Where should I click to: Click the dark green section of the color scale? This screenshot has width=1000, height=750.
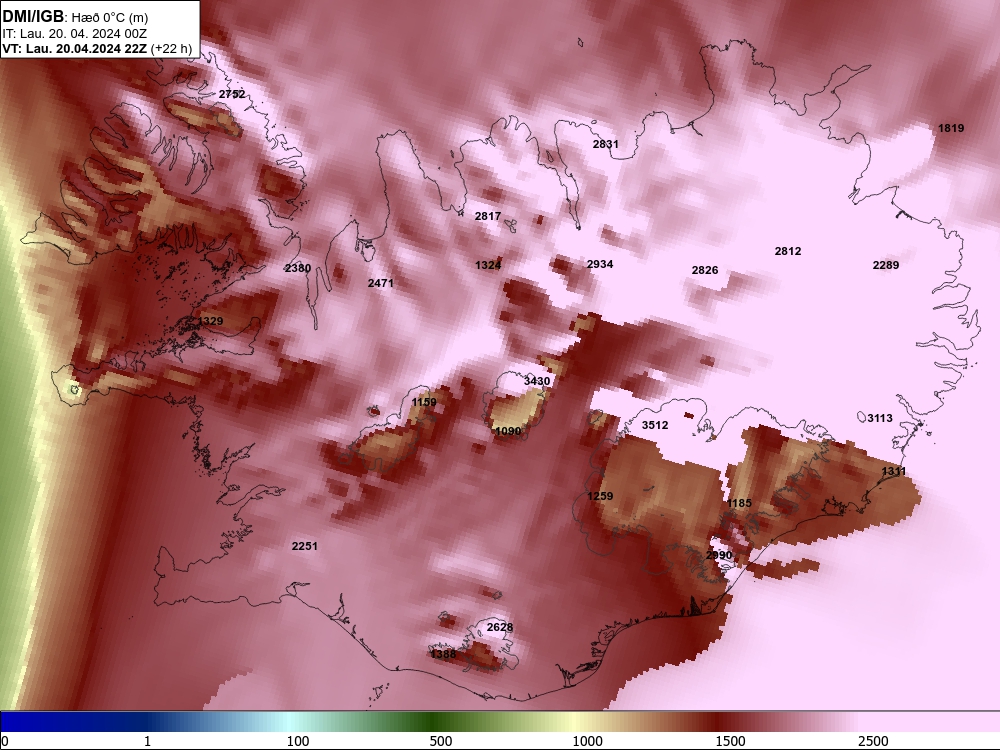click(x=434, y=722)
